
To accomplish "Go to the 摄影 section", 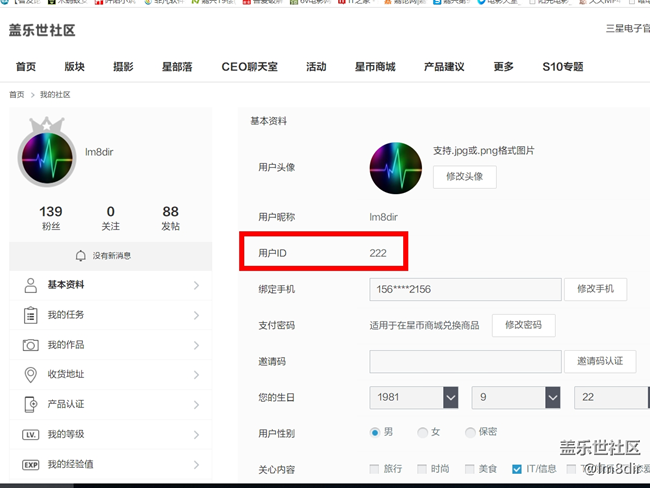I will [123, 67].
